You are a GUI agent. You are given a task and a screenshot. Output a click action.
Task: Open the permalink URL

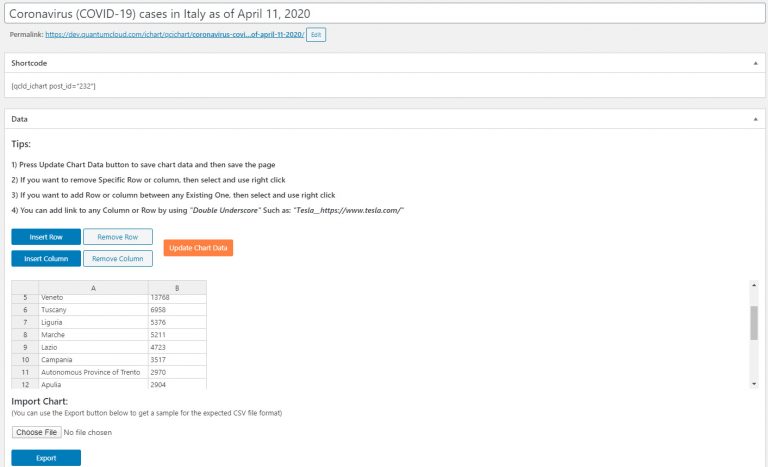(x=175, y=34)
